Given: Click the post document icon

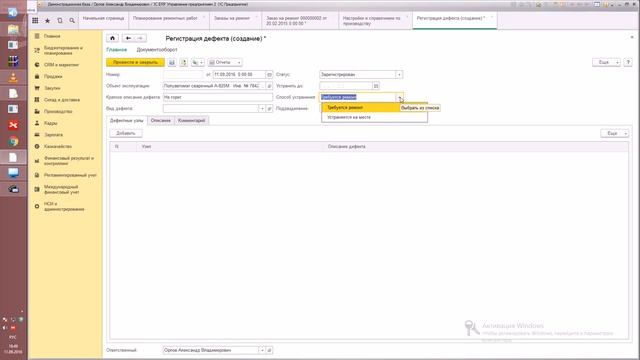Looking at the screenshot, I should [184, 62].
